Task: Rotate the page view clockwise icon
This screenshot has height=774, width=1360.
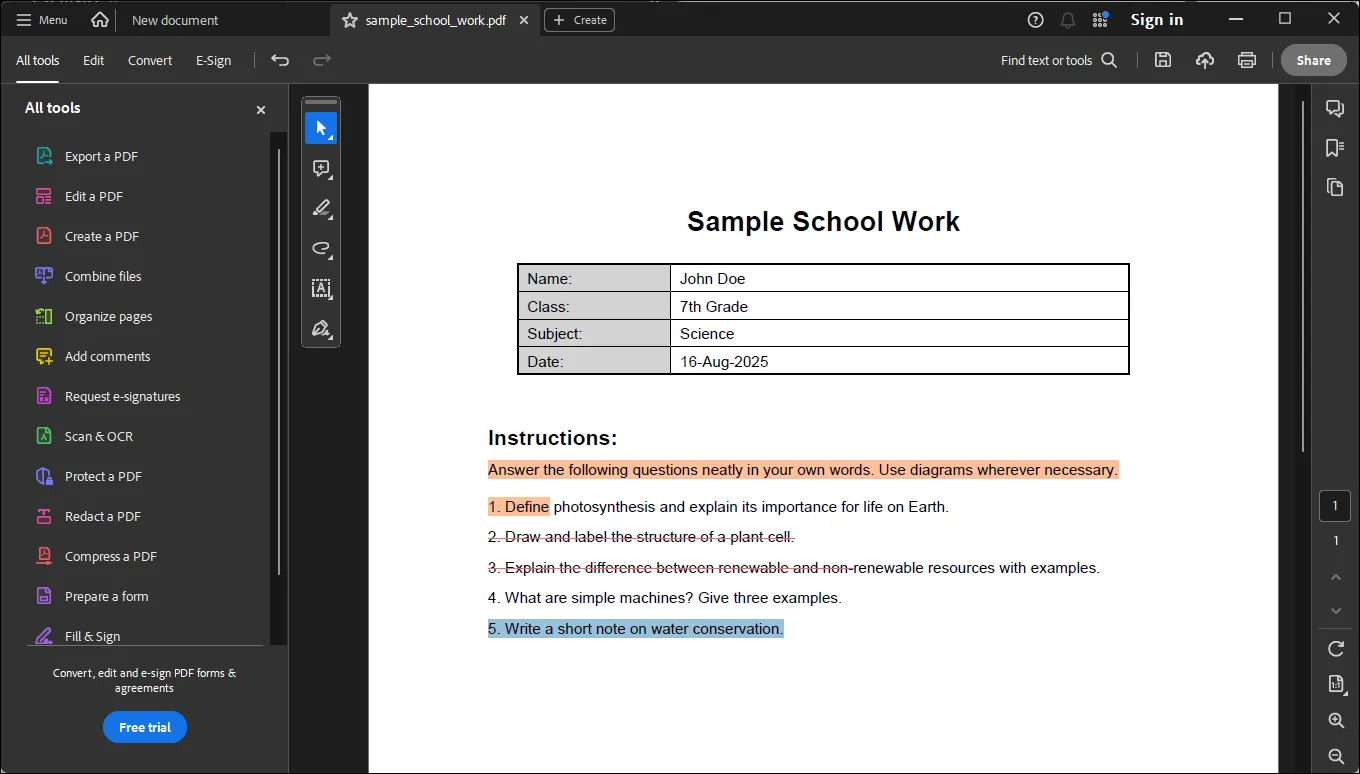Action: [1335, 649]
